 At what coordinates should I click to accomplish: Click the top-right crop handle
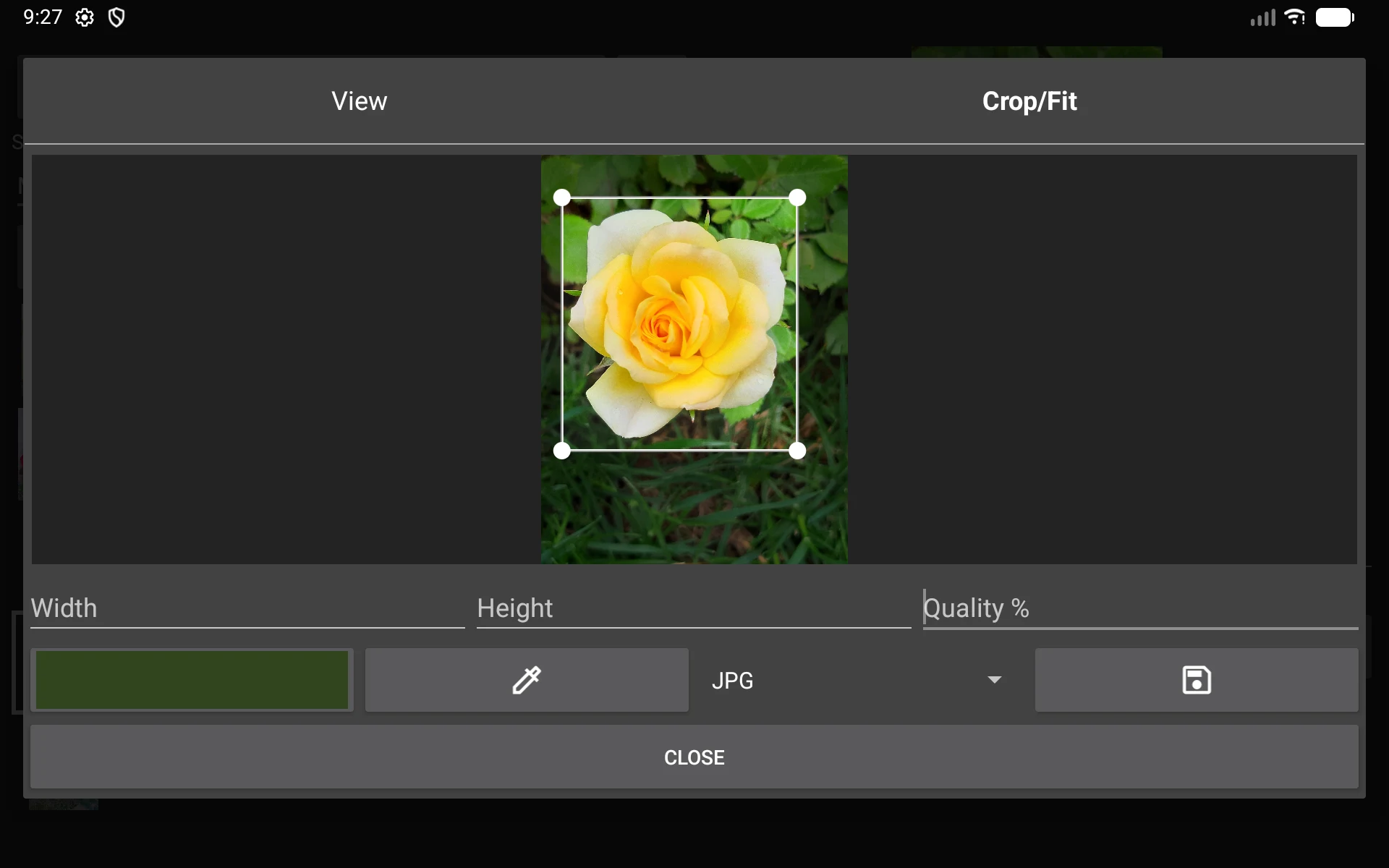(797, 197)
